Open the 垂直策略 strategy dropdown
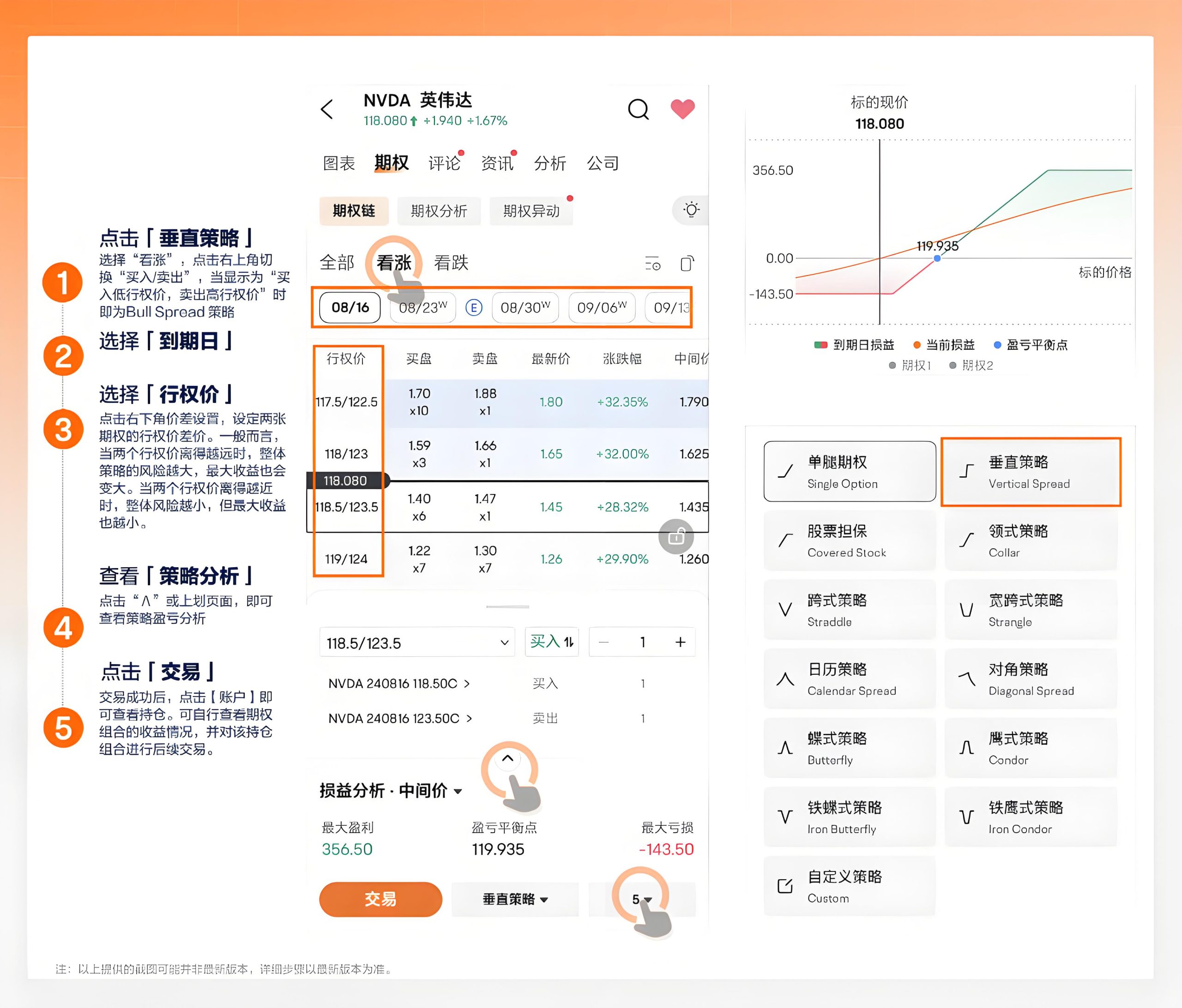 (515, 899)
